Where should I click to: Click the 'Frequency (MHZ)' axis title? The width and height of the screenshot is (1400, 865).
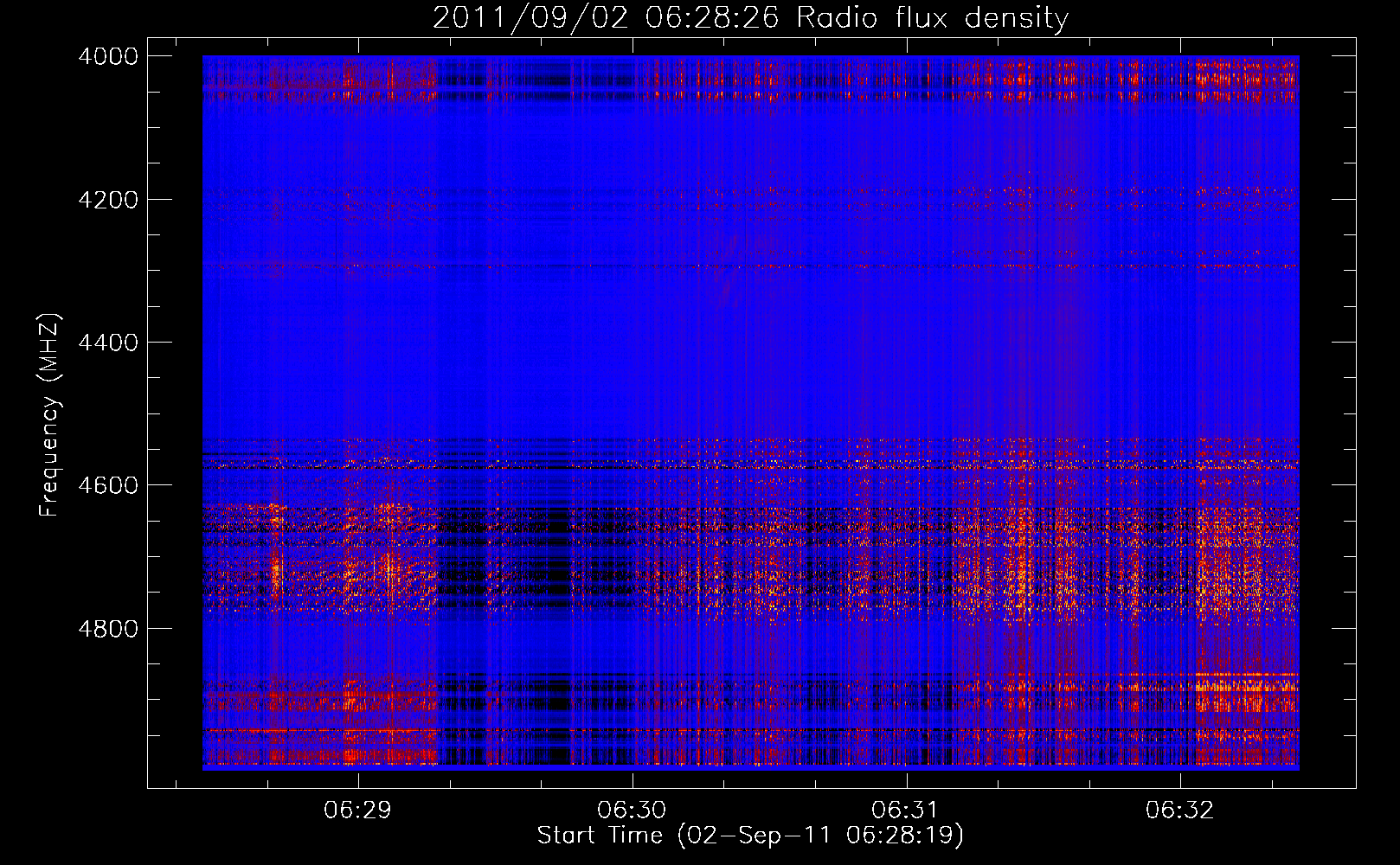(50, 415)
